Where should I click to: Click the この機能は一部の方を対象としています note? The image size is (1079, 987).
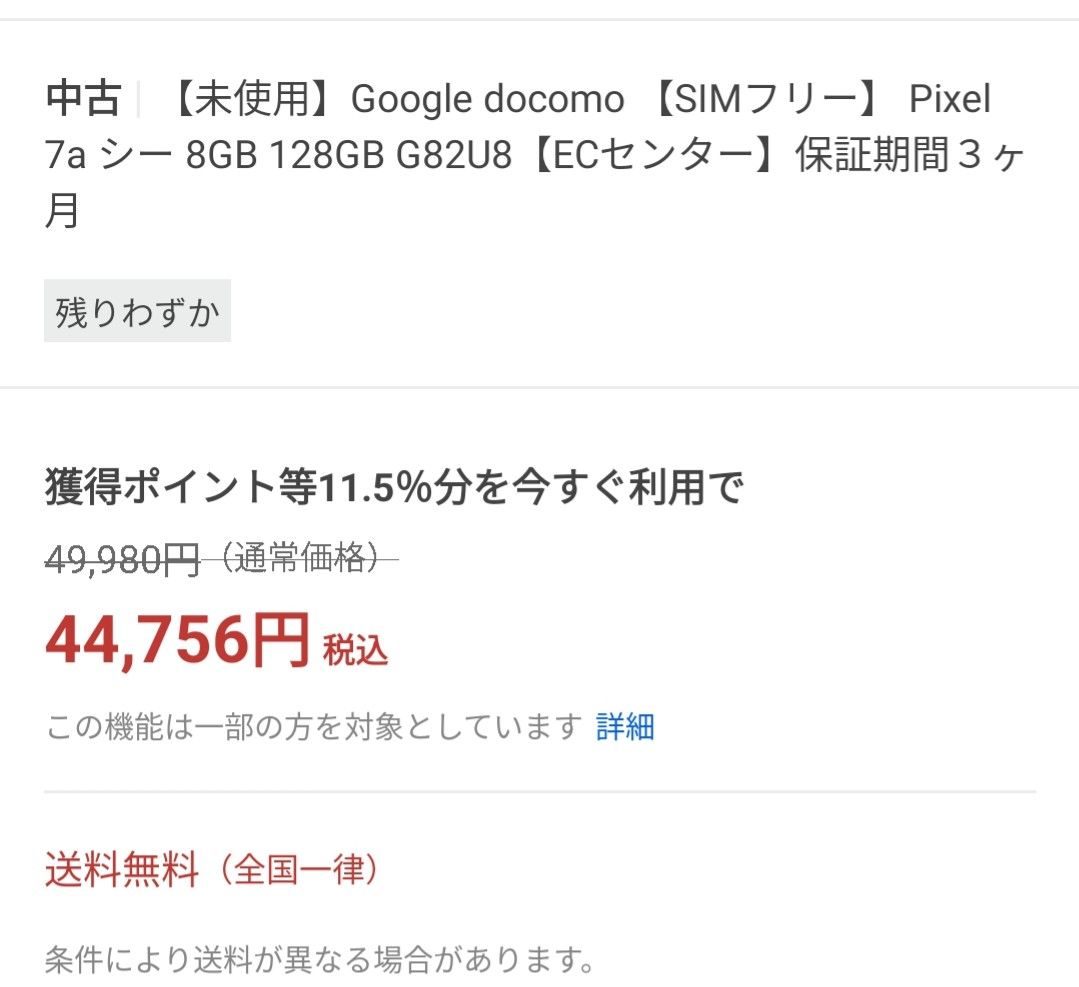pyautogui.click(x=313, y=727)
